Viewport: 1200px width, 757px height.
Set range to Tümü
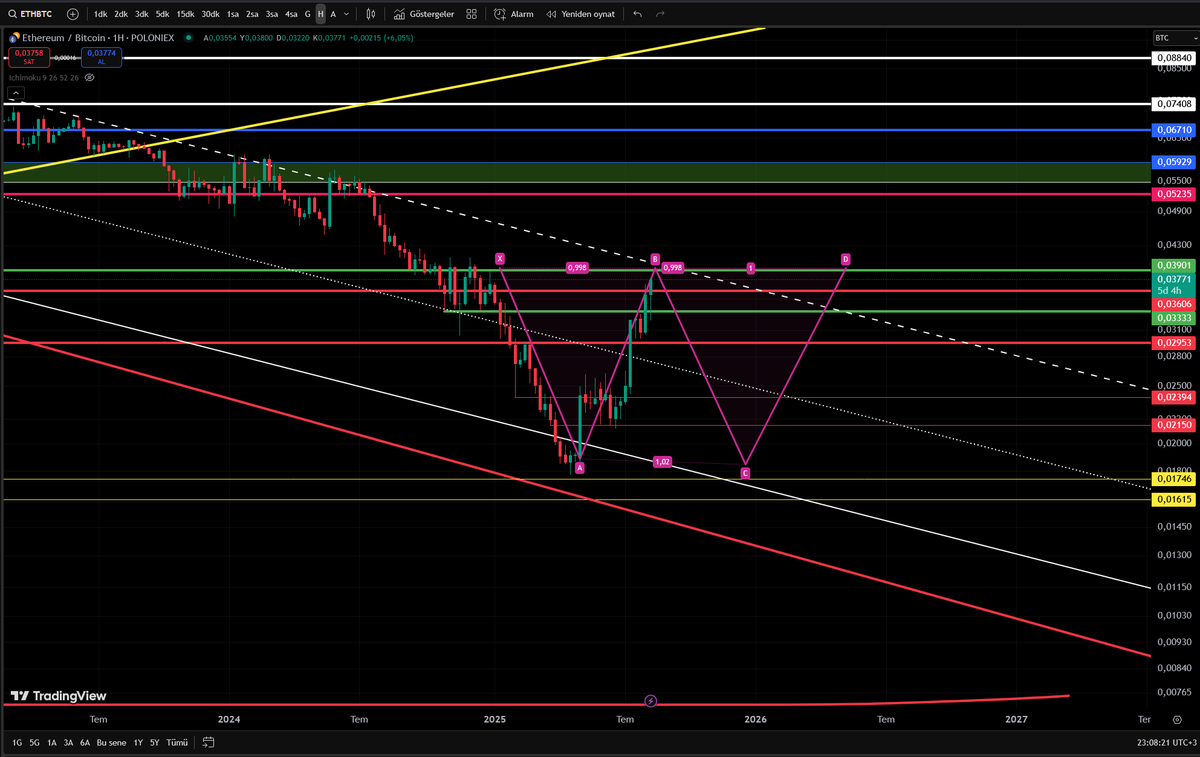click(x=177, y=743)
